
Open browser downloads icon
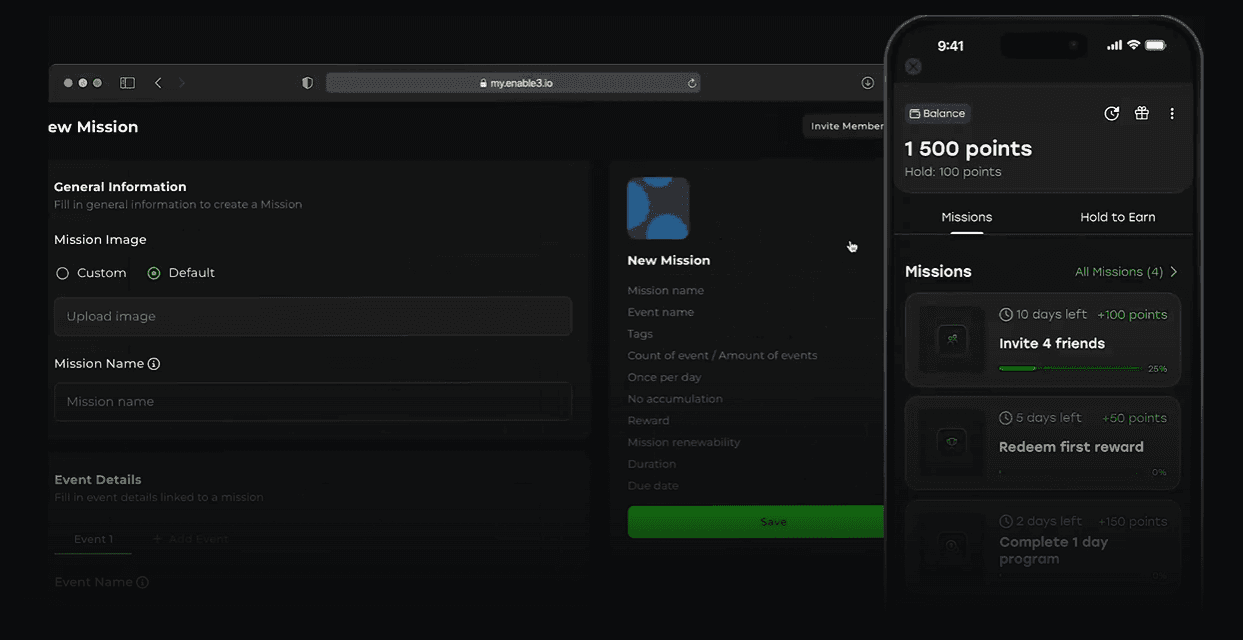867,83
